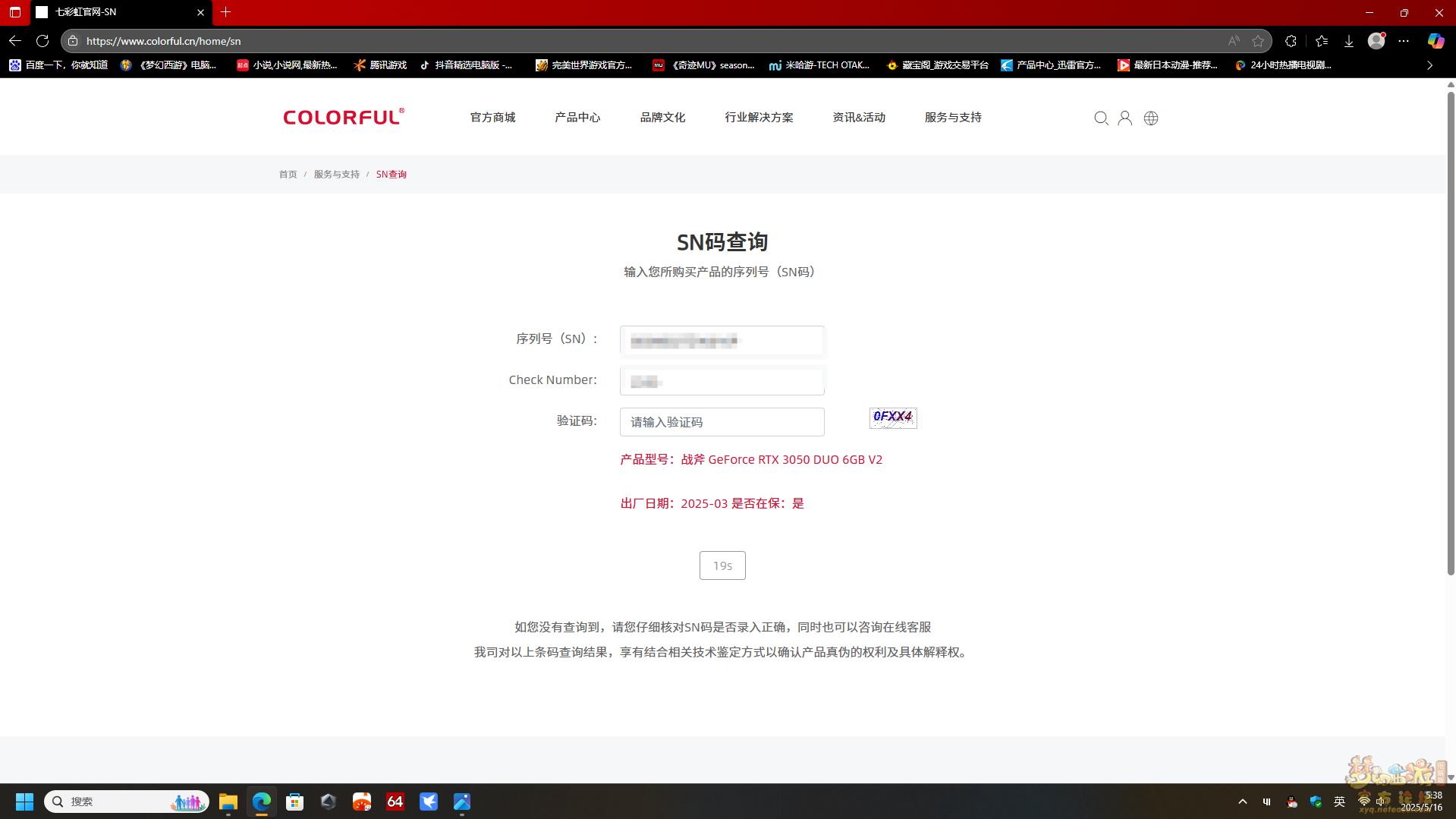View site information lock icon
1456x819 pixels.
point(73,41)
